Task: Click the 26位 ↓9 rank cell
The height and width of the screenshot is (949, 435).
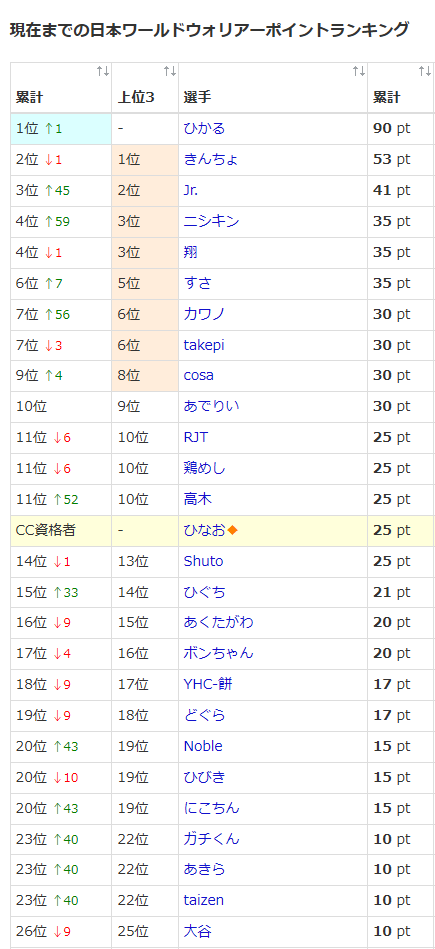Action: click(x=61, y=931)
